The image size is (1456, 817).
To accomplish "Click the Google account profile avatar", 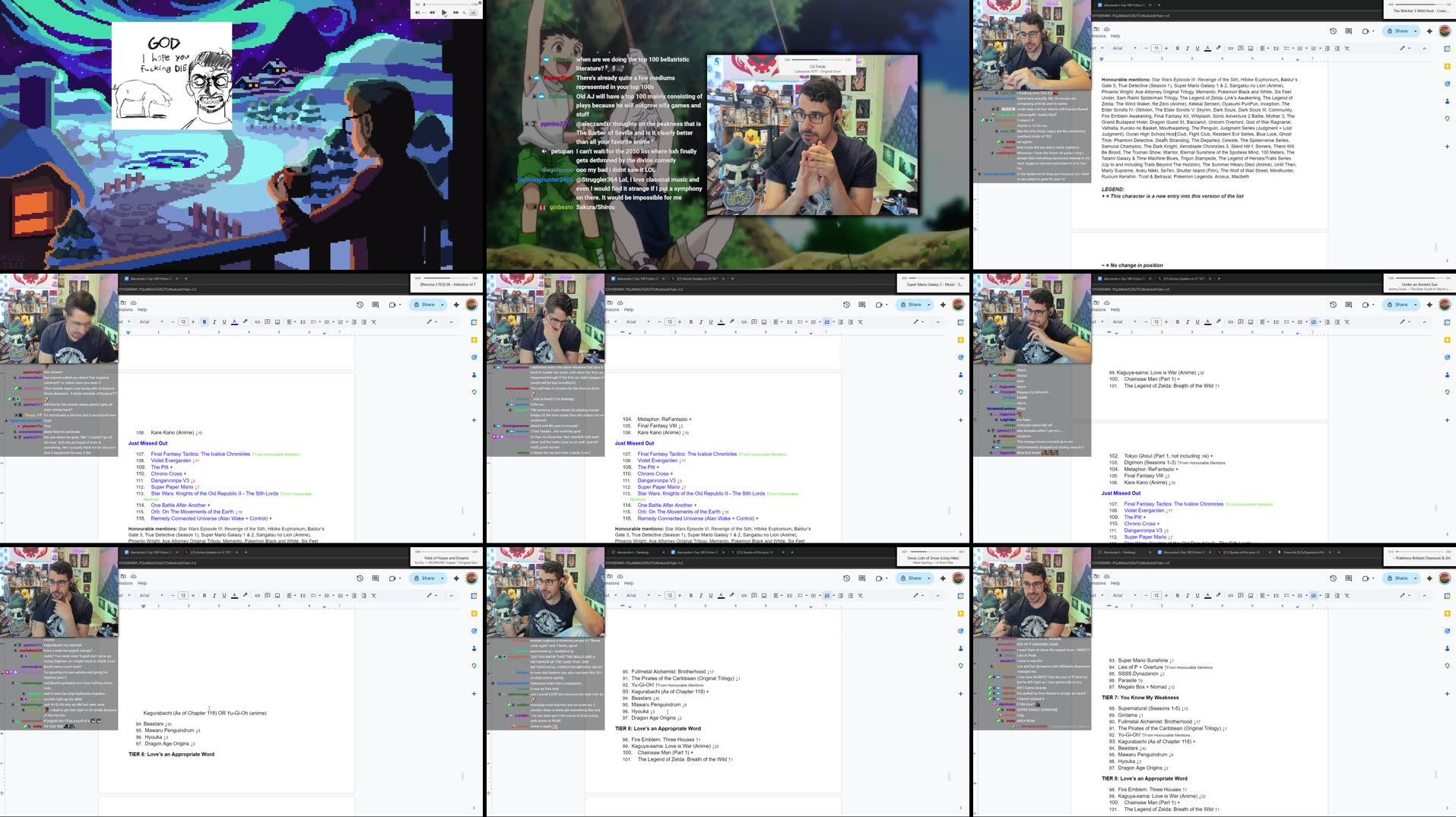I will (1444, 31).
